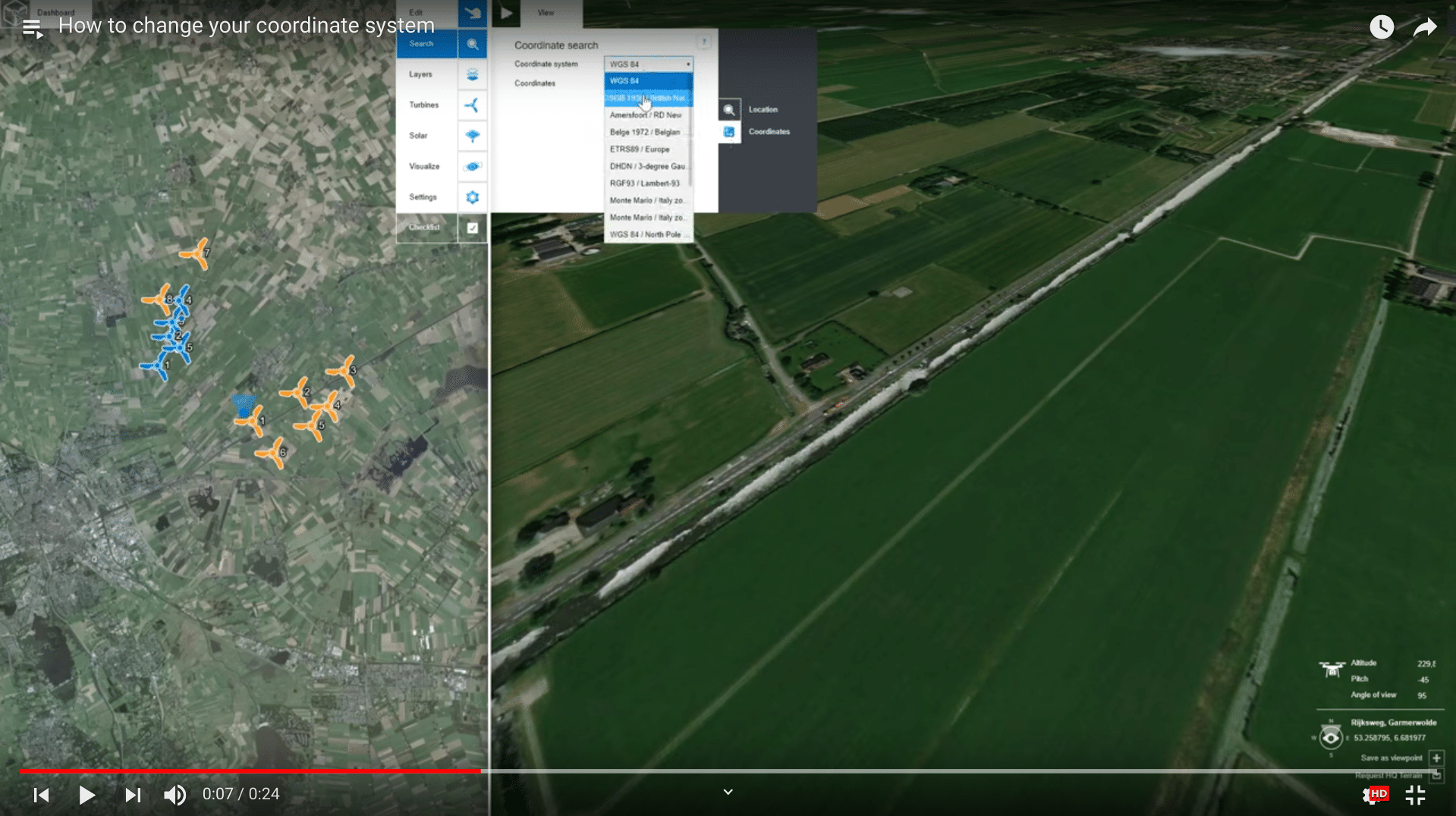Image resolution: width=1456 pixels, height=816 pixels.
Task: Open the Turbines menu item
Action: point(427,105)
